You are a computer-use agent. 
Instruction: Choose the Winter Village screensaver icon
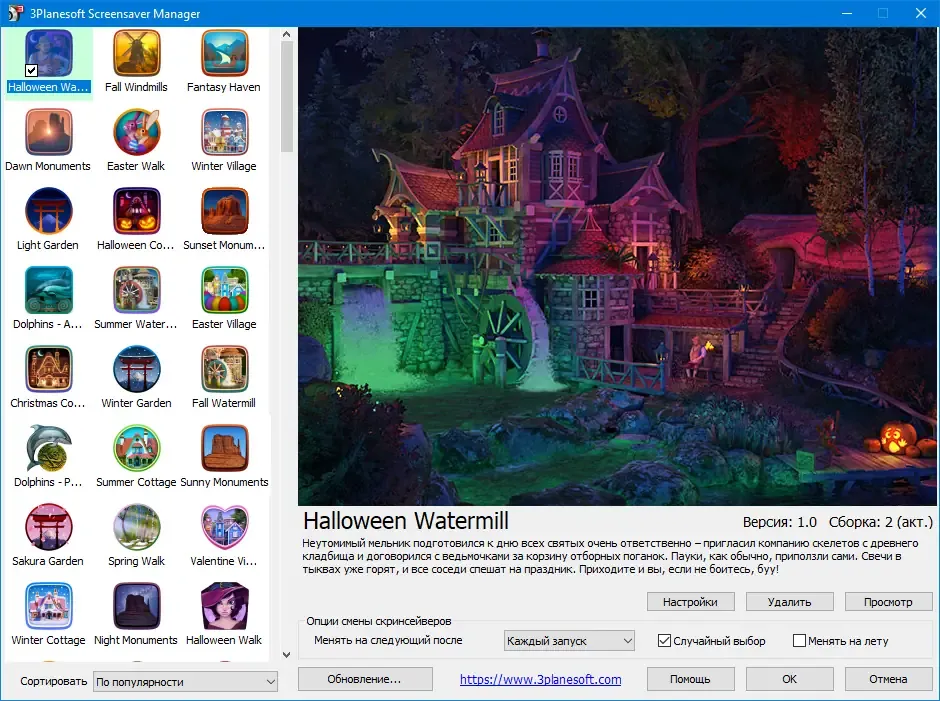(x=224, y=132)
